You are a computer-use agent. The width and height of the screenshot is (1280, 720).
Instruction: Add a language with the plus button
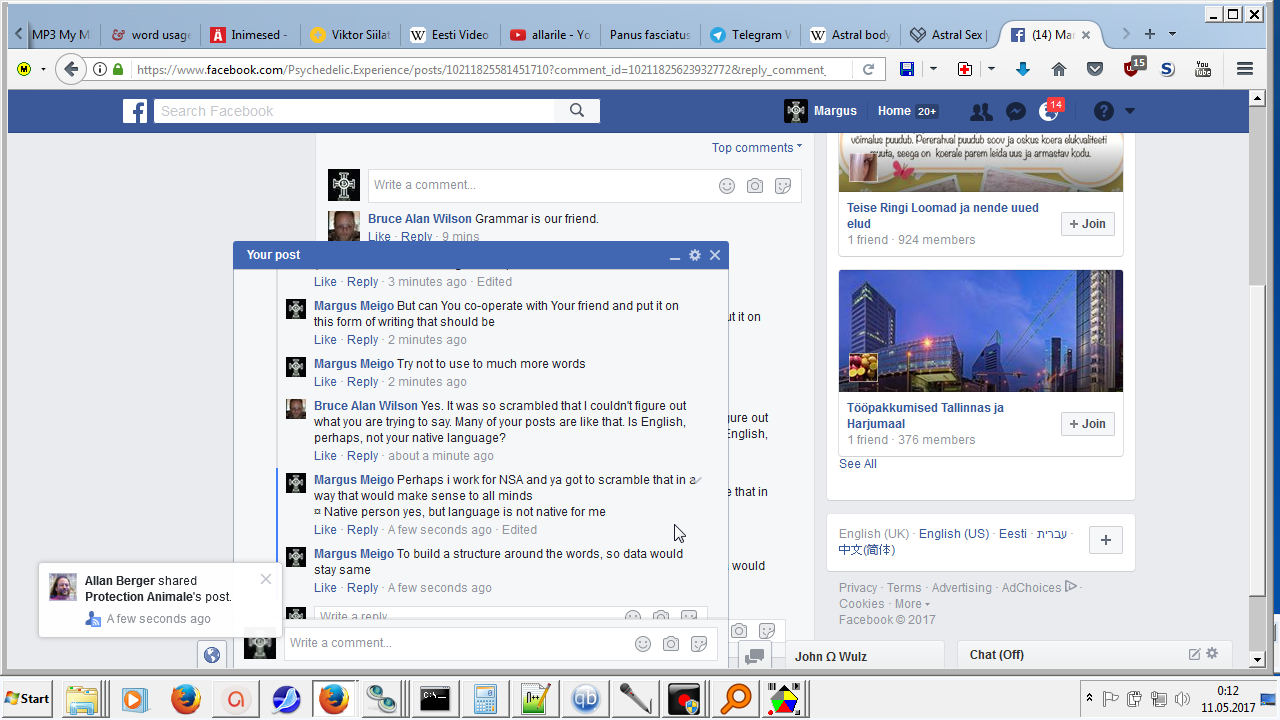(1105, 540)
